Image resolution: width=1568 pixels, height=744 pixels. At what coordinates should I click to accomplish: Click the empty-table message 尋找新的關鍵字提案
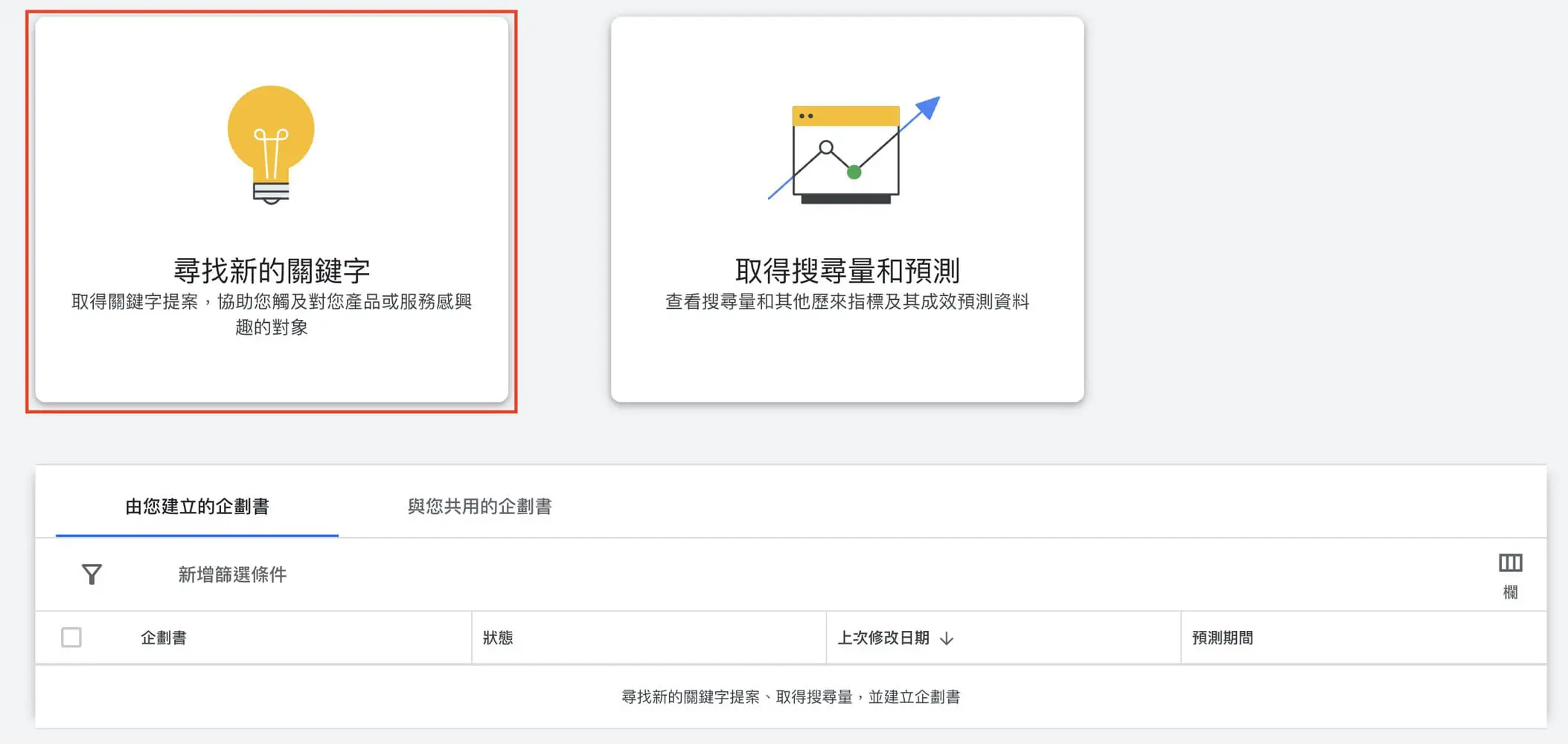click(x=790, y=697)
